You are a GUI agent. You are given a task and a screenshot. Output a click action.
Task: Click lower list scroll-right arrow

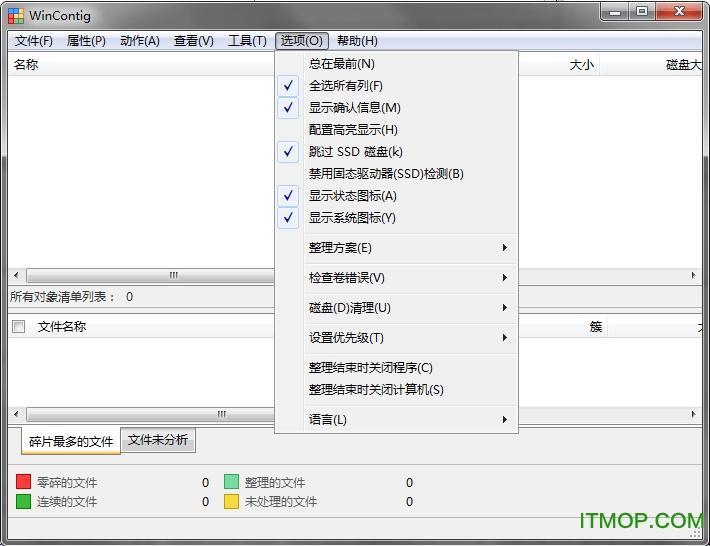693,414
